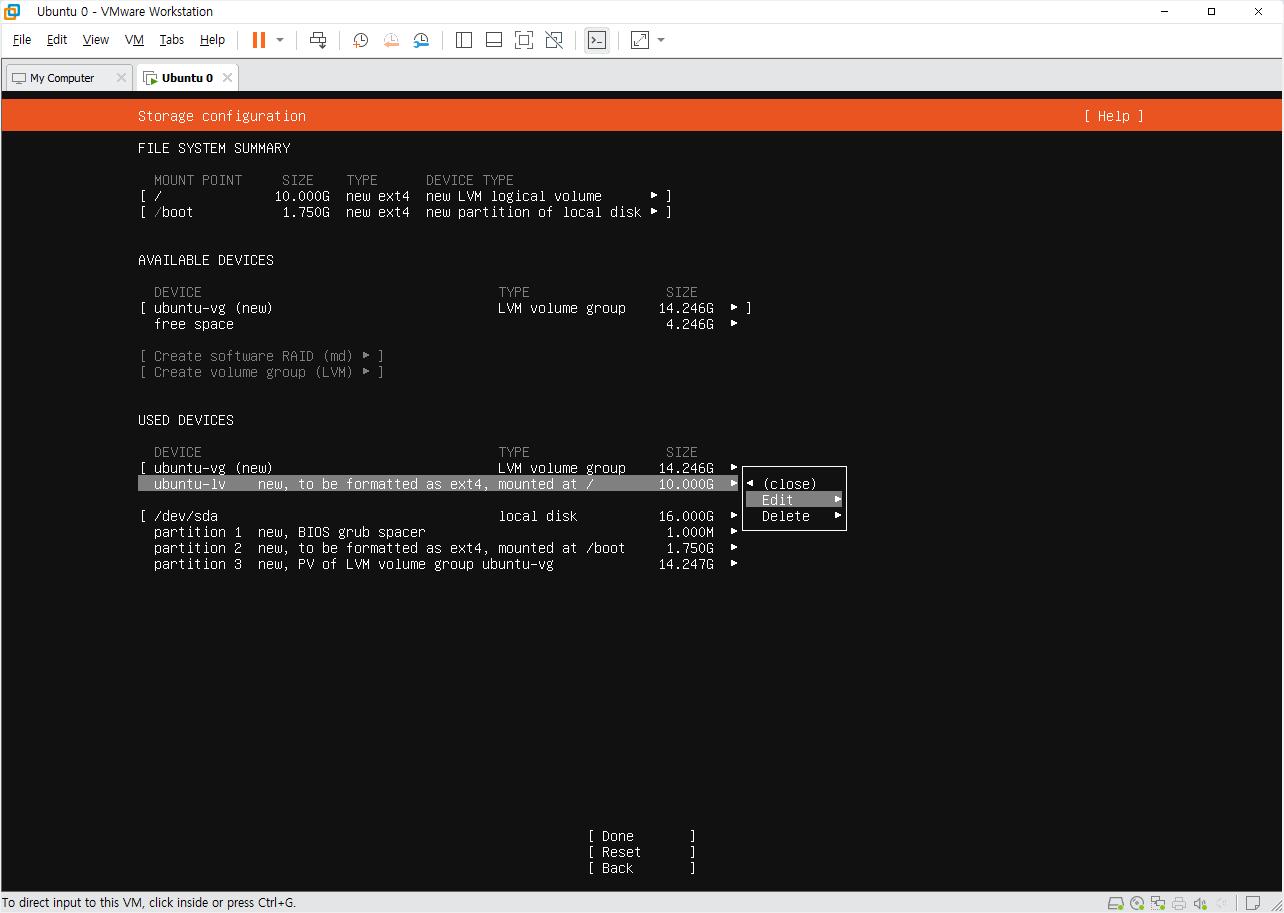Viewport: 1284px width, 913px height.
Task: Open the View menu
Action: pos(96,40)
